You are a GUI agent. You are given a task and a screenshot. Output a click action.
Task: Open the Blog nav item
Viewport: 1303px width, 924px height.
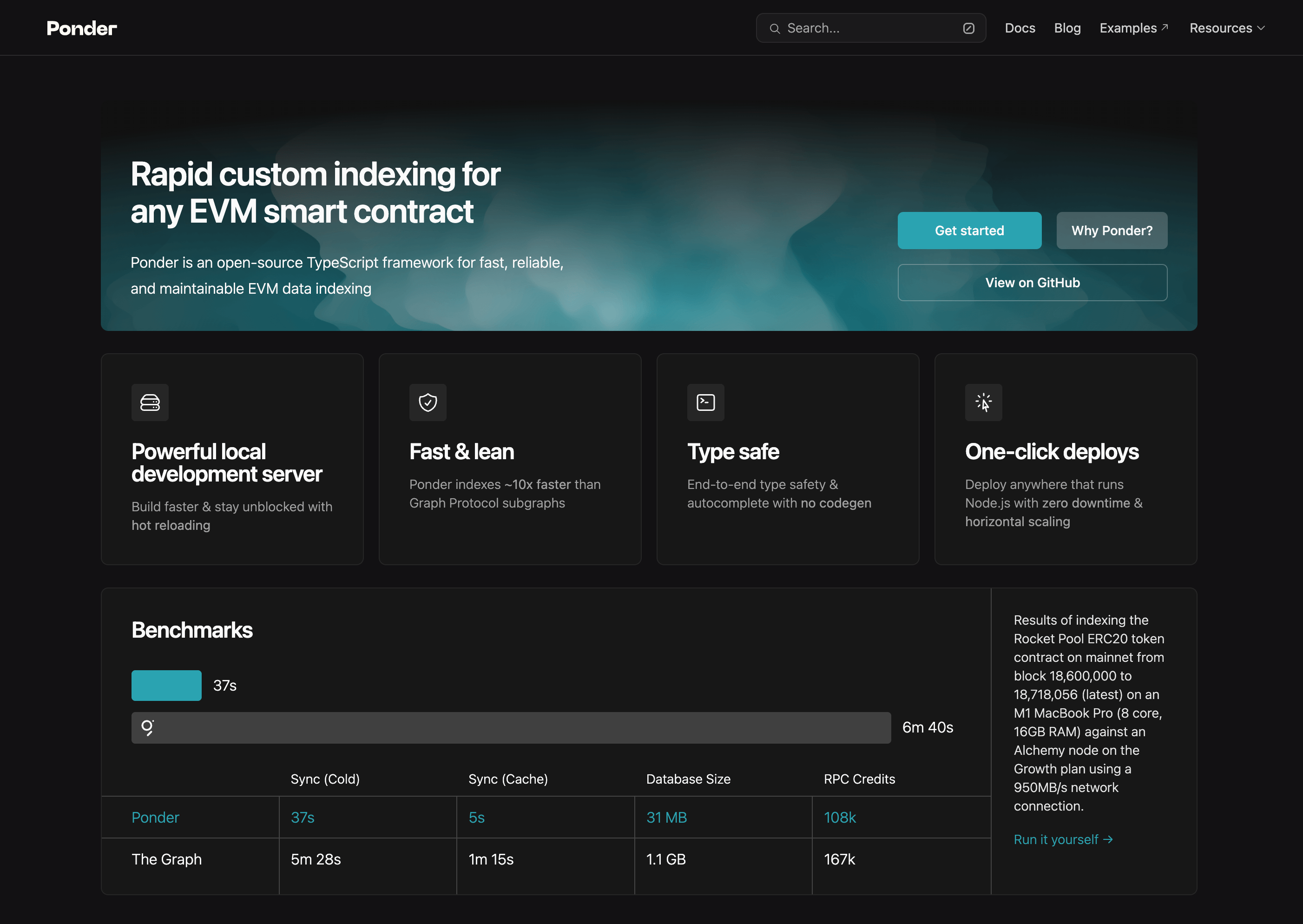tap(1067, 28)
